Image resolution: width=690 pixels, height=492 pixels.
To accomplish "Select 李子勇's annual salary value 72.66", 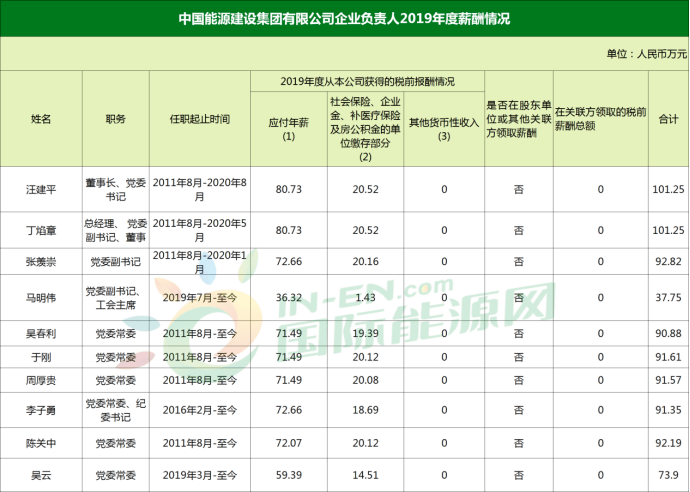I will click(x=289, y=410).
